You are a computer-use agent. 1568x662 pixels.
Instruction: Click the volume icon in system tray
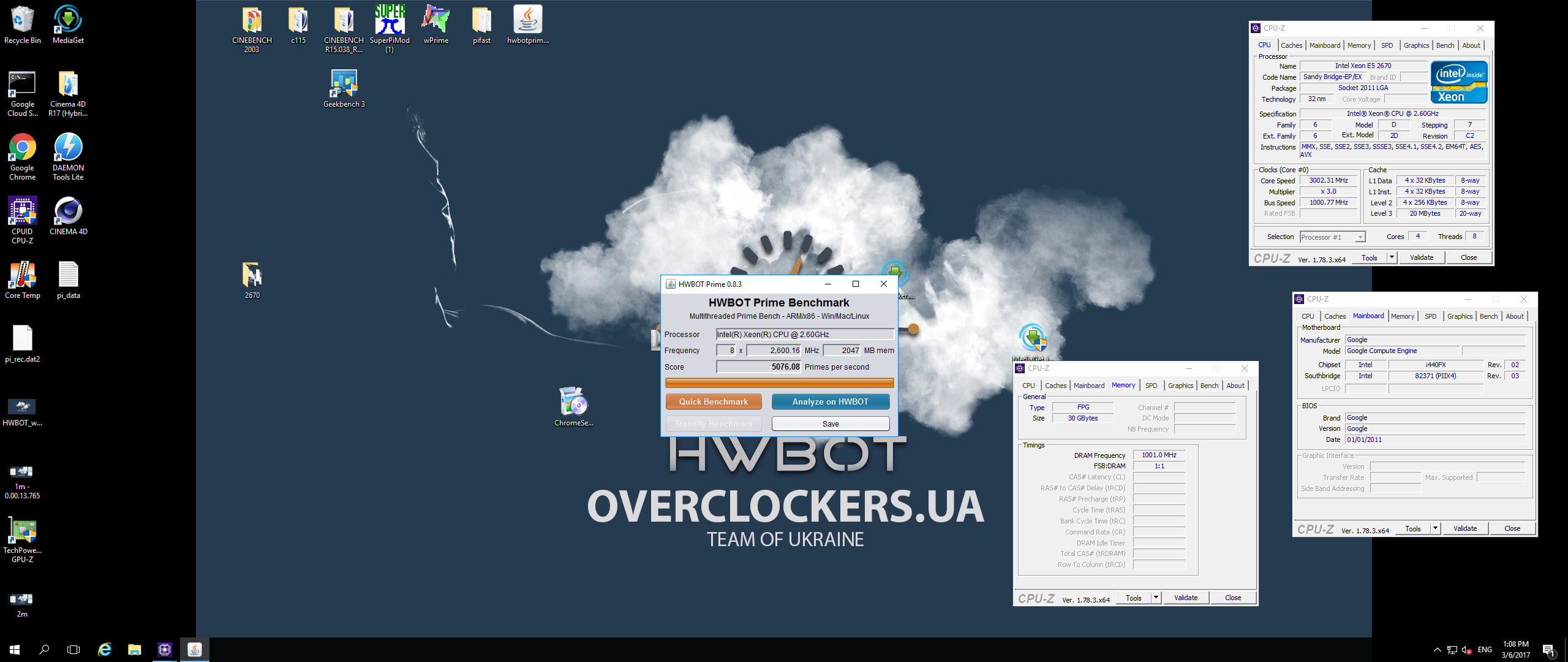pos(1466,650)
